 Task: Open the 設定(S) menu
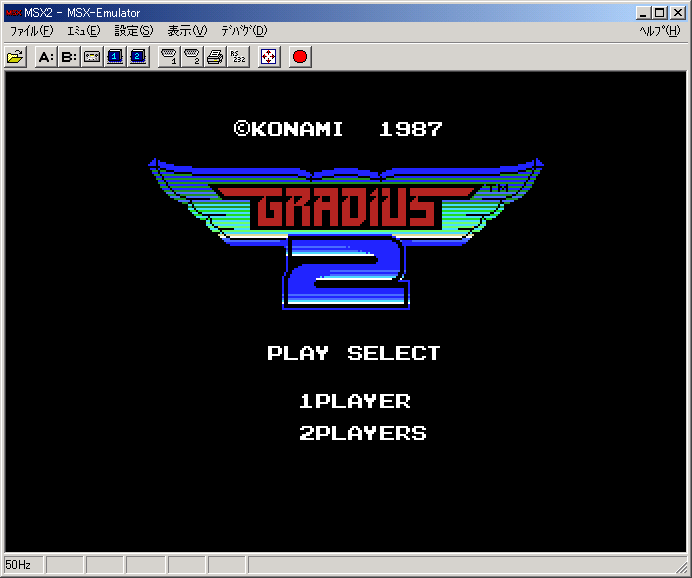point(134,31)
